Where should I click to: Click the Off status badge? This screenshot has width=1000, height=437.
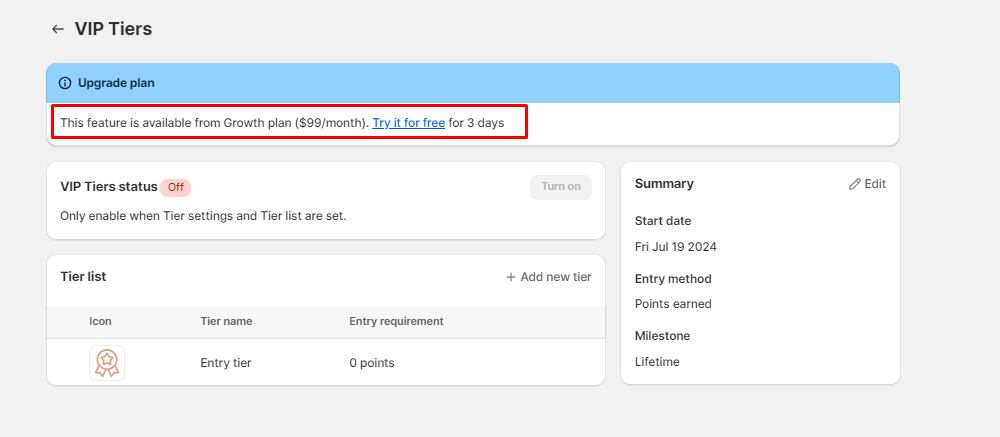click(x=175, y=187)
